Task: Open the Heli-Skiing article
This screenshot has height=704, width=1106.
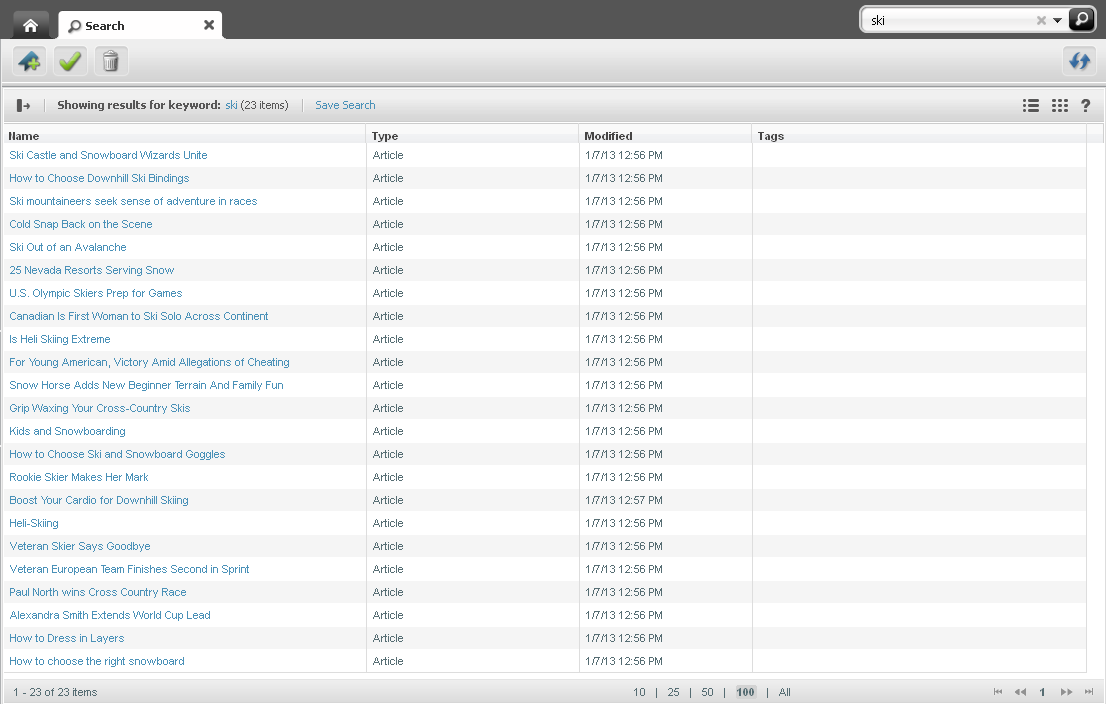Action: [x=34, y=523]
